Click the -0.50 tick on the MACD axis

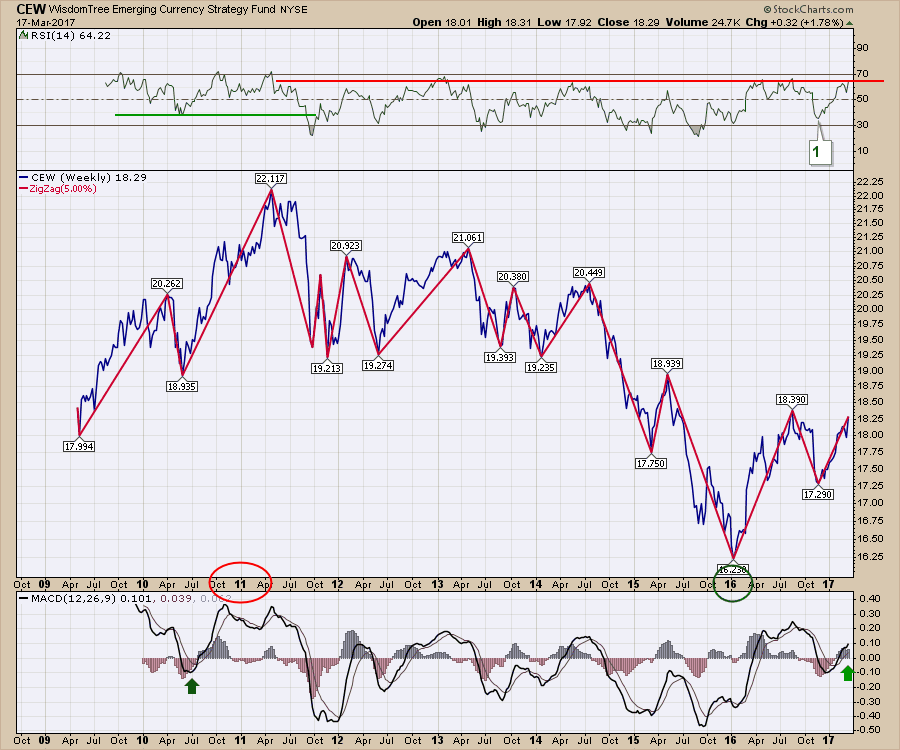tap(869, 730)
